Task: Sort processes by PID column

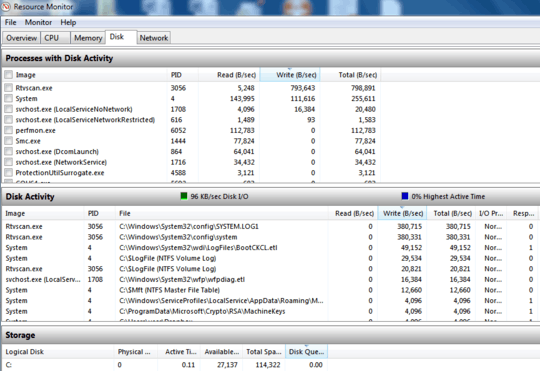Action: tap(183, 75)
